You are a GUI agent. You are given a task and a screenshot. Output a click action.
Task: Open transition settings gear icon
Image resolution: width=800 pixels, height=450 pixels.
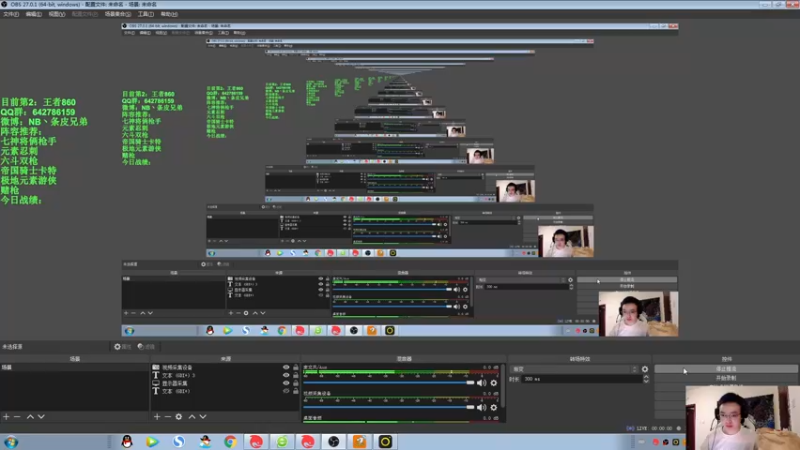[x=645, y=369]
